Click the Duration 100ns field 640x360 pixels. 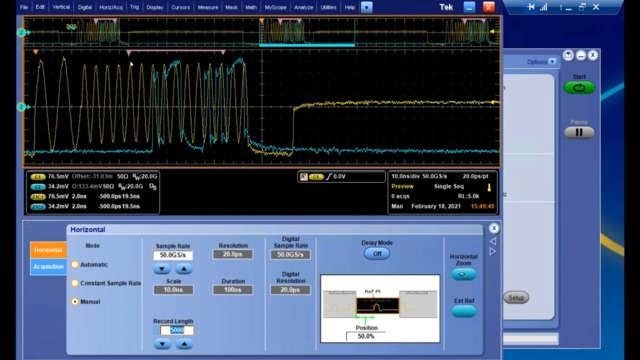[x=233, y=290]
